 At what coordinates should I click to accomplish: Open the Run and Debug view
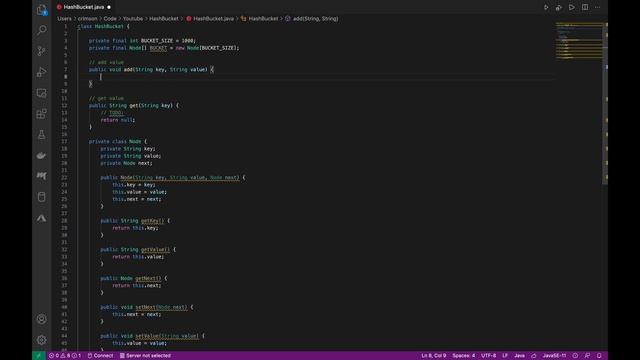click(x=42, y=72)
